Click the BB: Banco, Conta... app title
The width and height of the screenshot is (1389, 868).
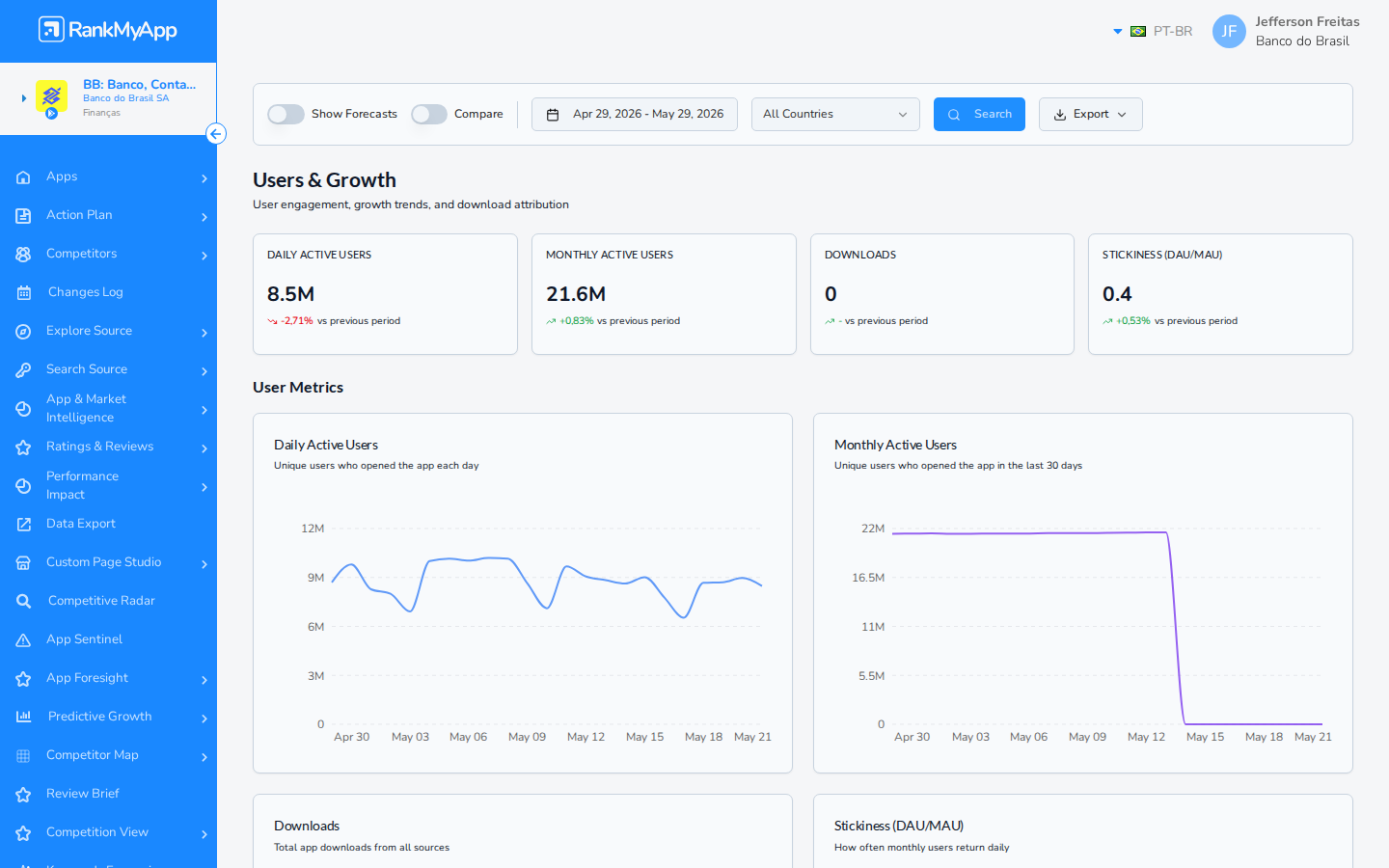tap(139, 84)
